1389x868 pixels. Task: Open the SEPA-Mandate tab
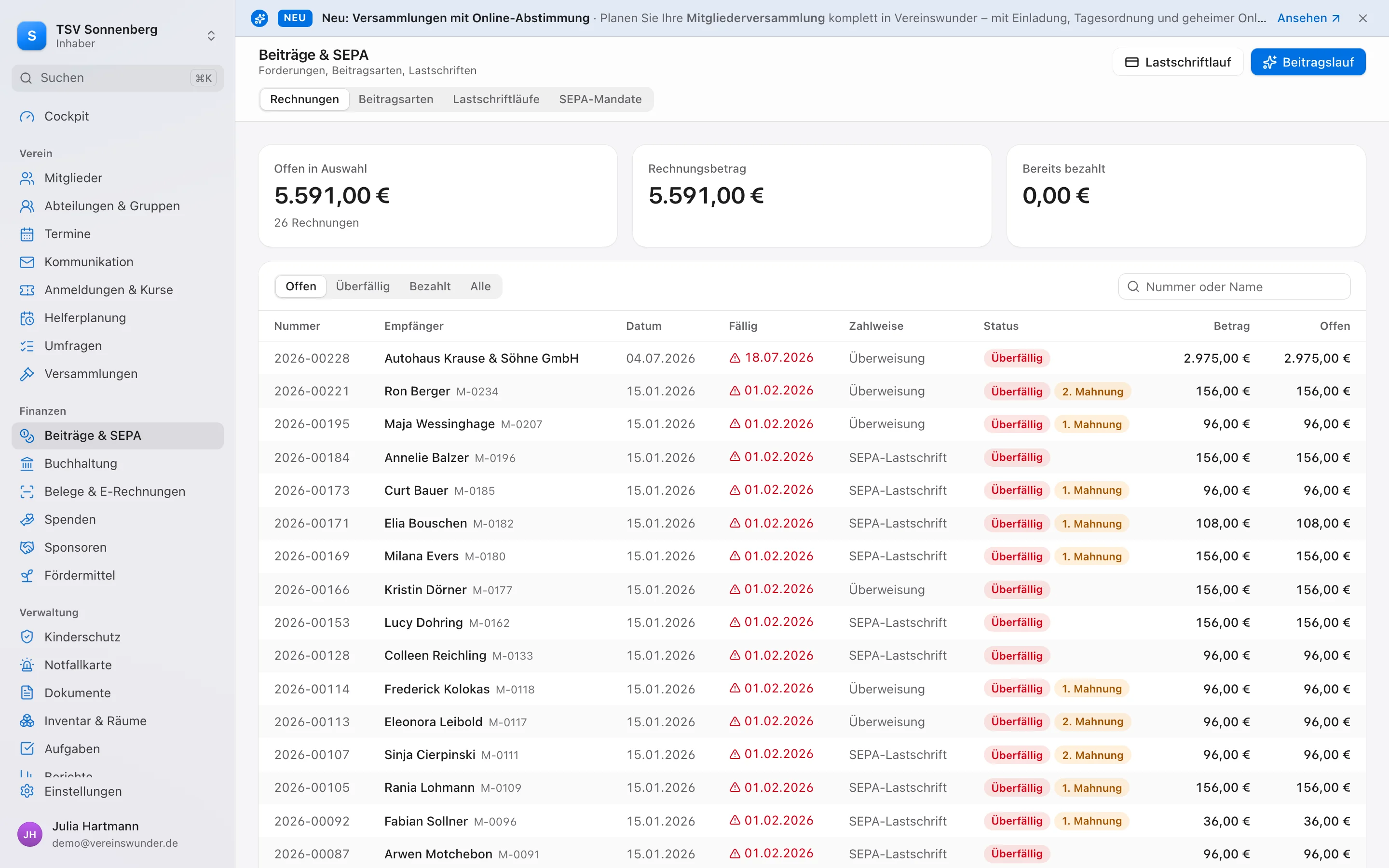600,99
